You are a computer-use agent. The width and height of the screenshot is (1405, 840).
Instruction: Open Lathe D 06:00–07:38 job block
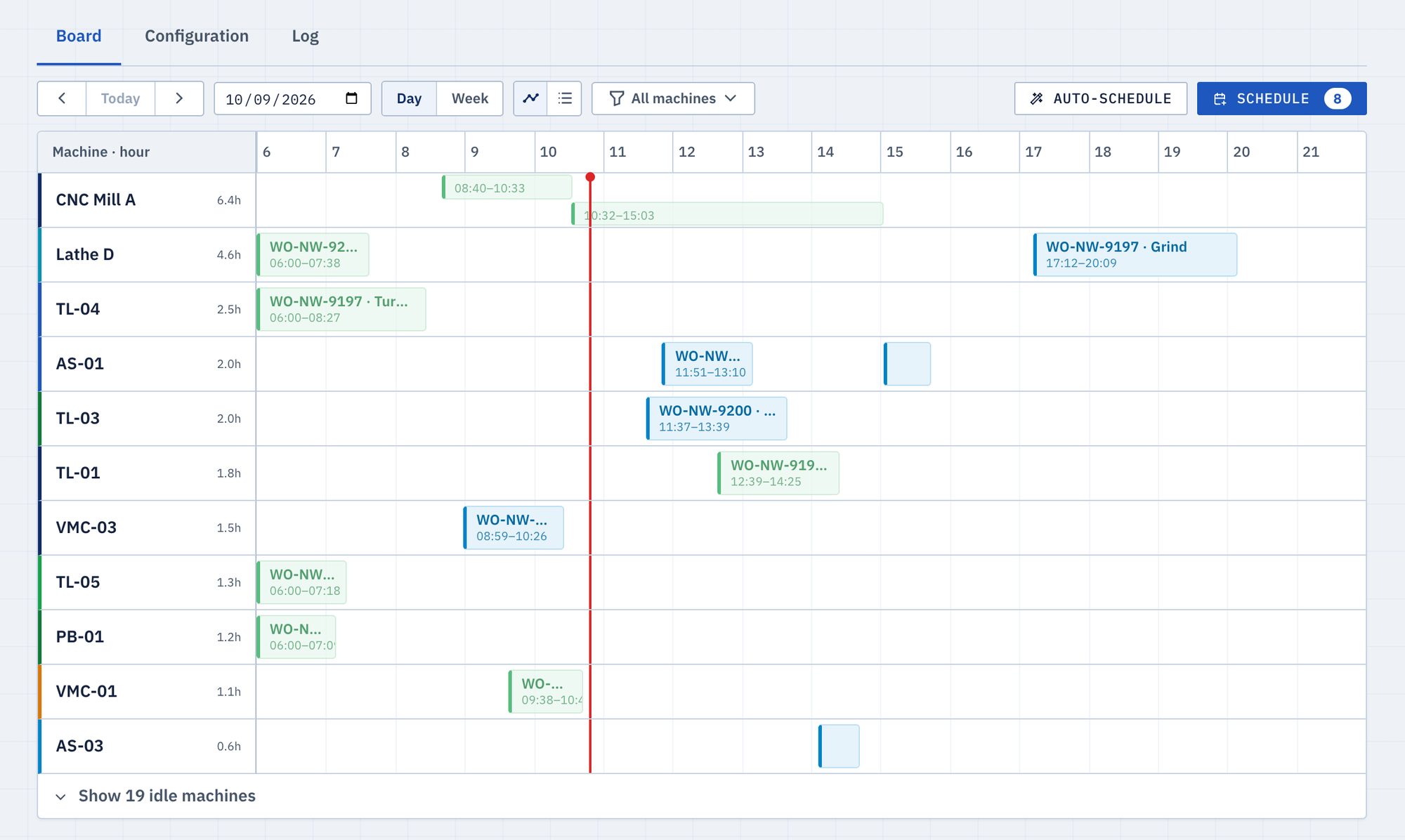[x=313, y=254]
